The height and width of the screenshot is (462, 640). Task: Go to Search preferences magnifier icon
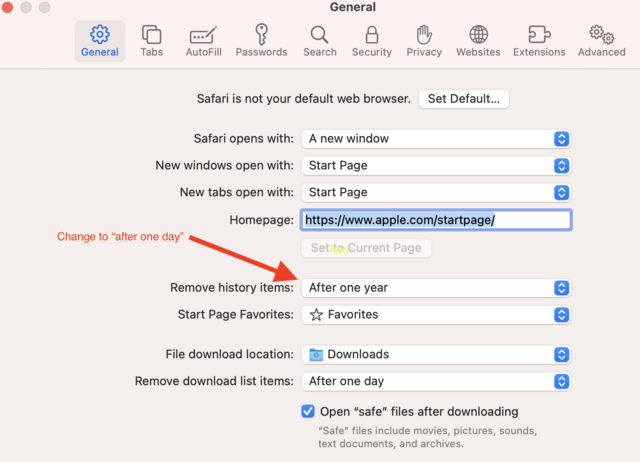pos(320,40)
